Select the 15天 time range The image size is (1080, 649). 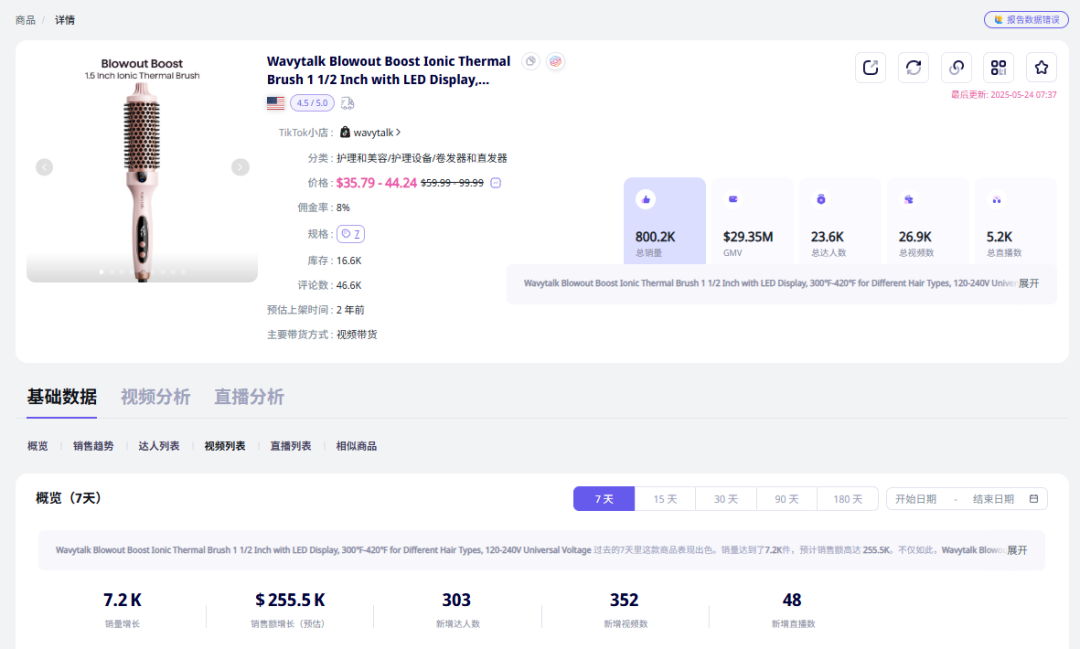click(x=665, y=499)
